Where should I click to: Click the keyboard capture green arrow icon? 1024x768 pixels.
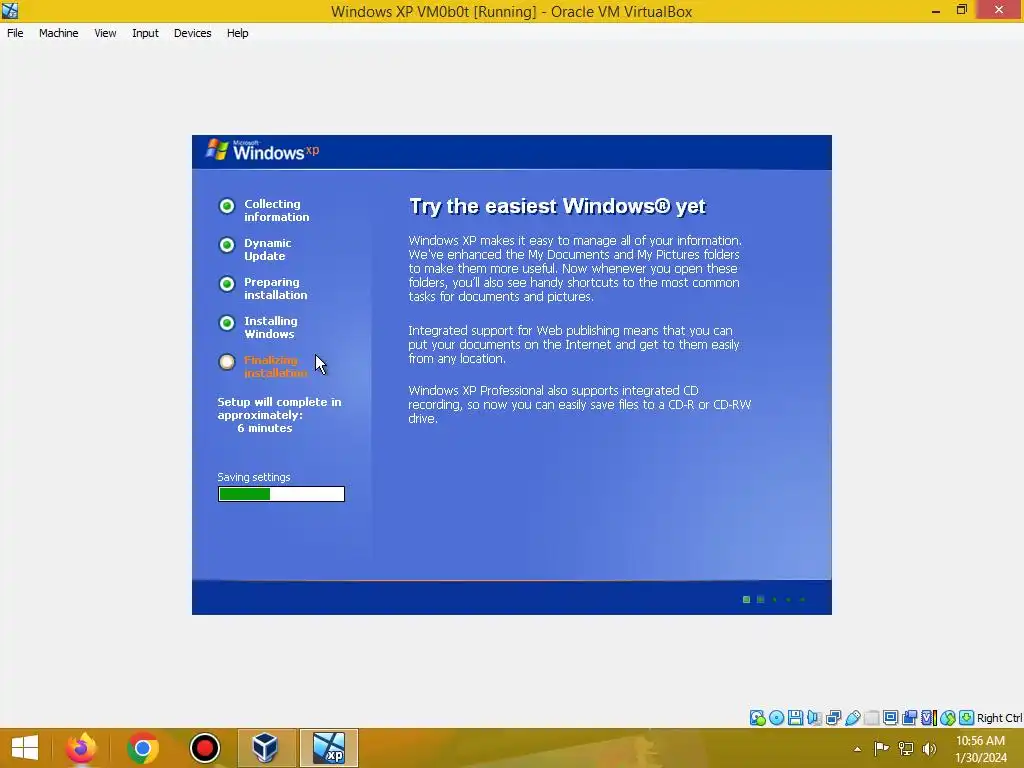coord(967,718)
